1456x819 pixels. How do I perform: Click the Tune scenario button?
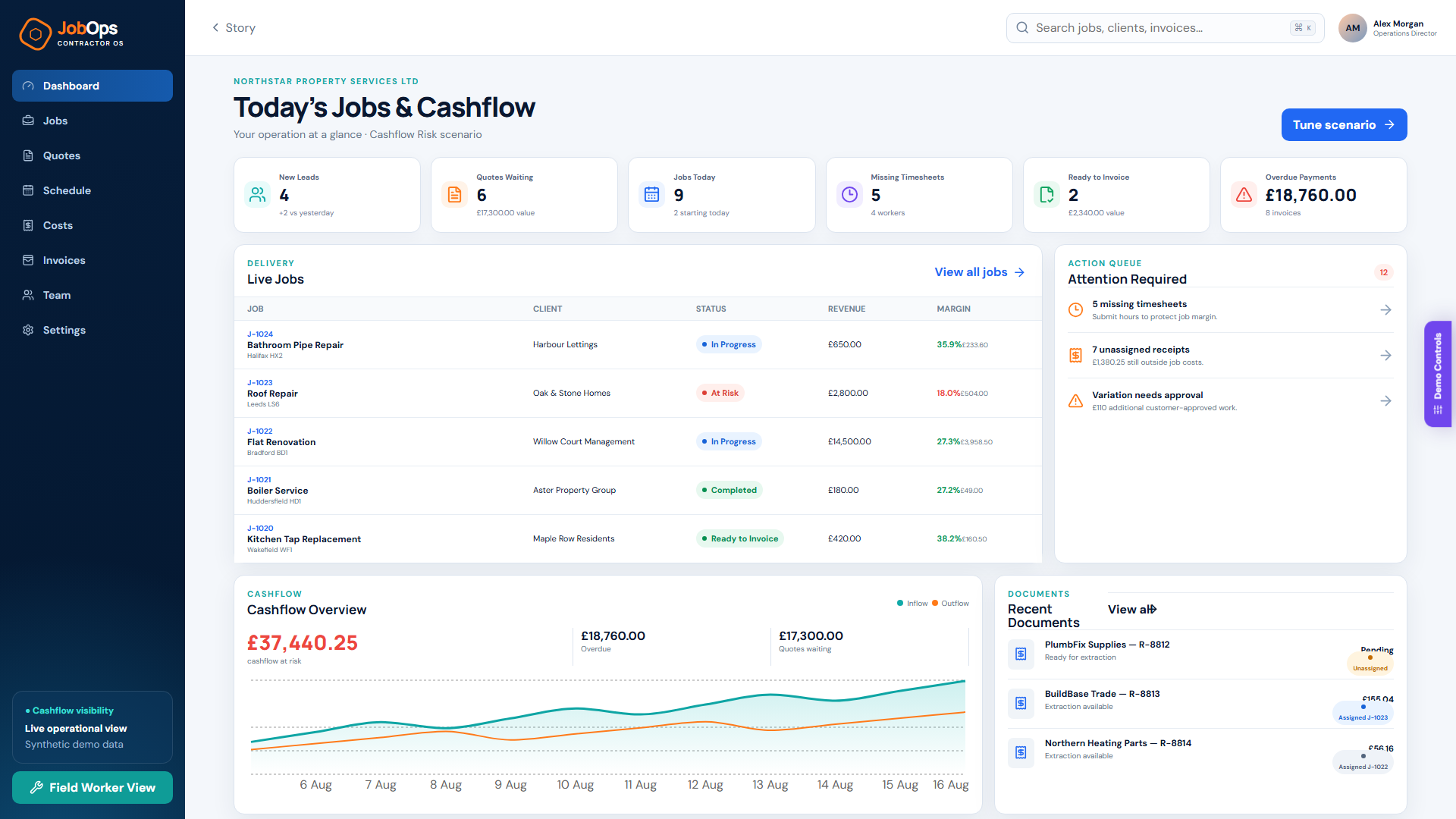click(1344, 124)
